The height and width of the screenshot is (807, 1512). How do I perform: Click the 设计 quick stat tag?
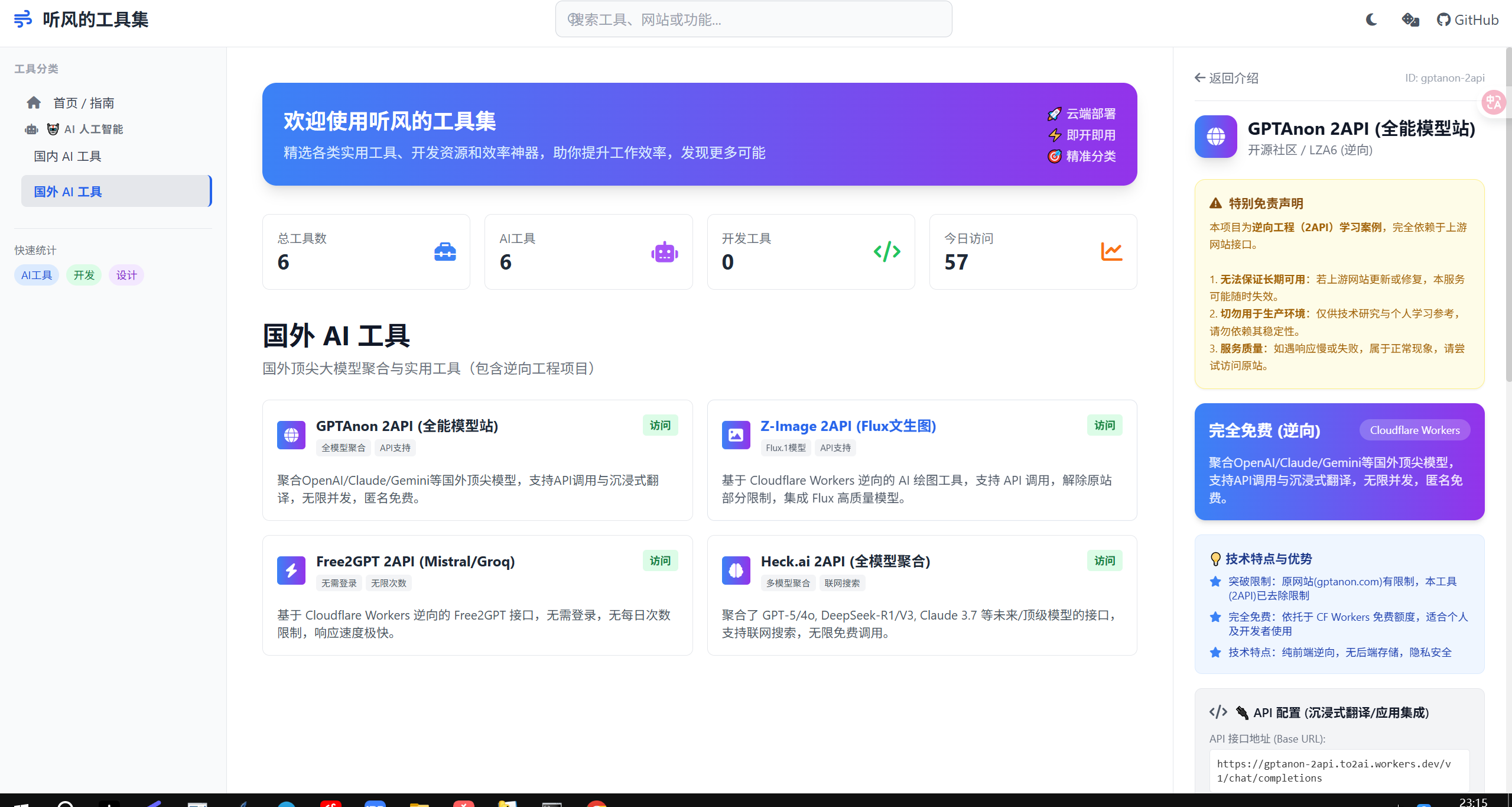pyautogui.click(x=126, y=275)
